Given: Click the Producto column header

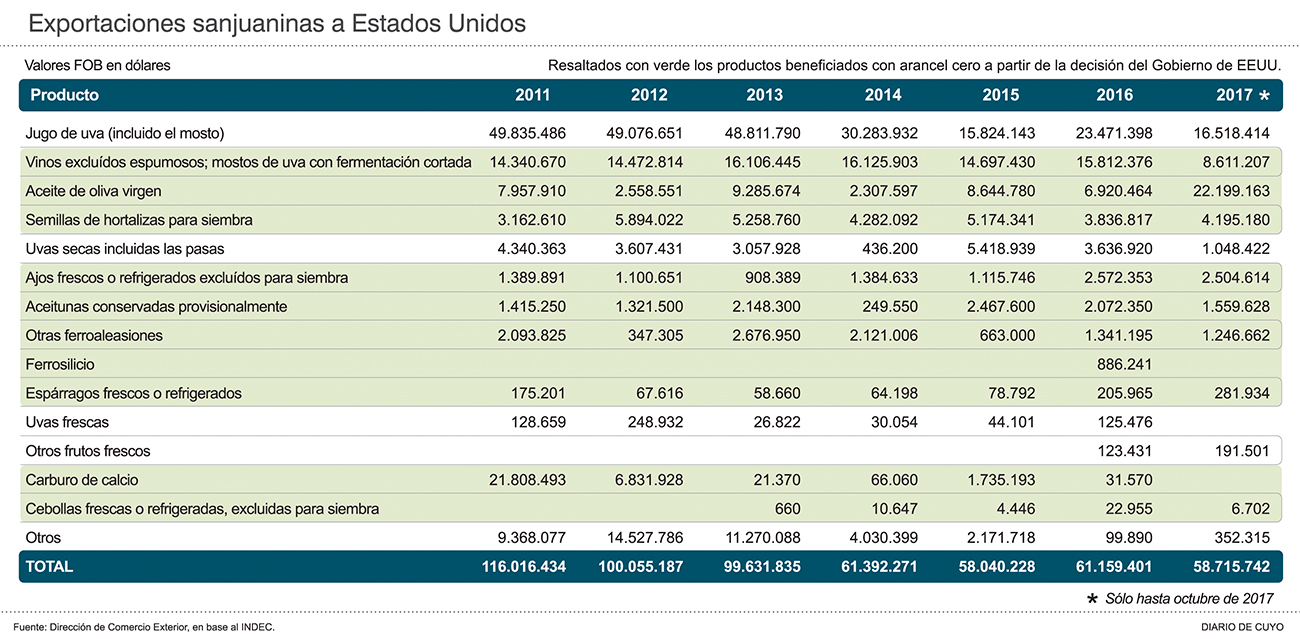Looking at the screenshot, I should [65, 95].
